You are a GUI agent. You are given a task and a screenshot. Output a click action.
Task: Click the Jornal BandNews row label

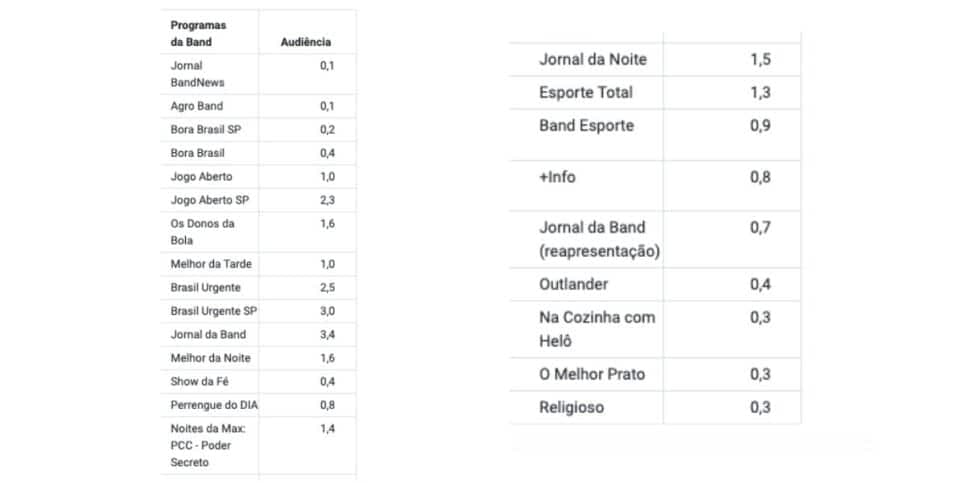(197, 74)
